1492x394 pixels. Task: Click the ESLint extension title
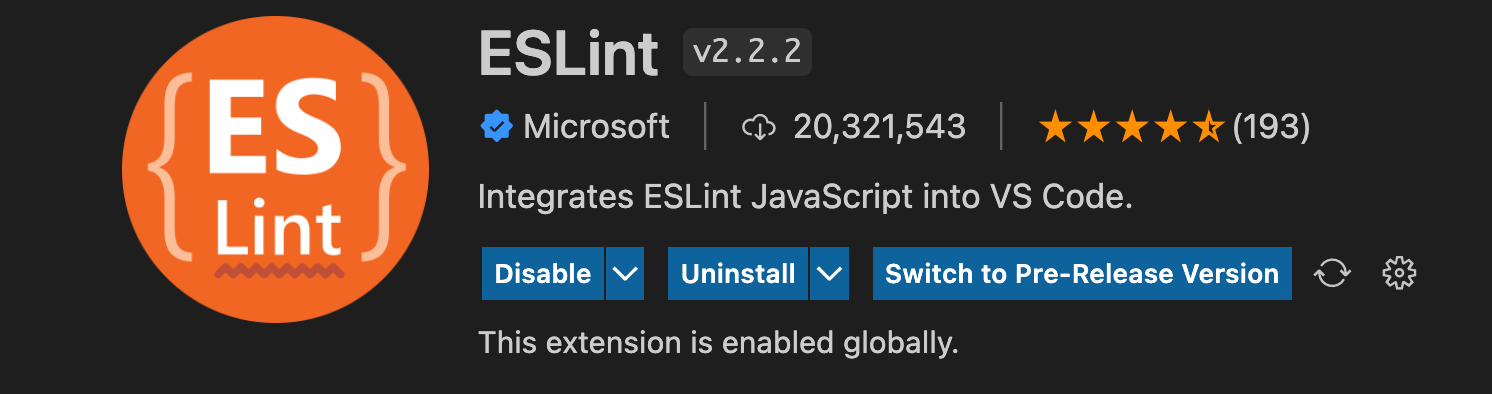(568, 52)
